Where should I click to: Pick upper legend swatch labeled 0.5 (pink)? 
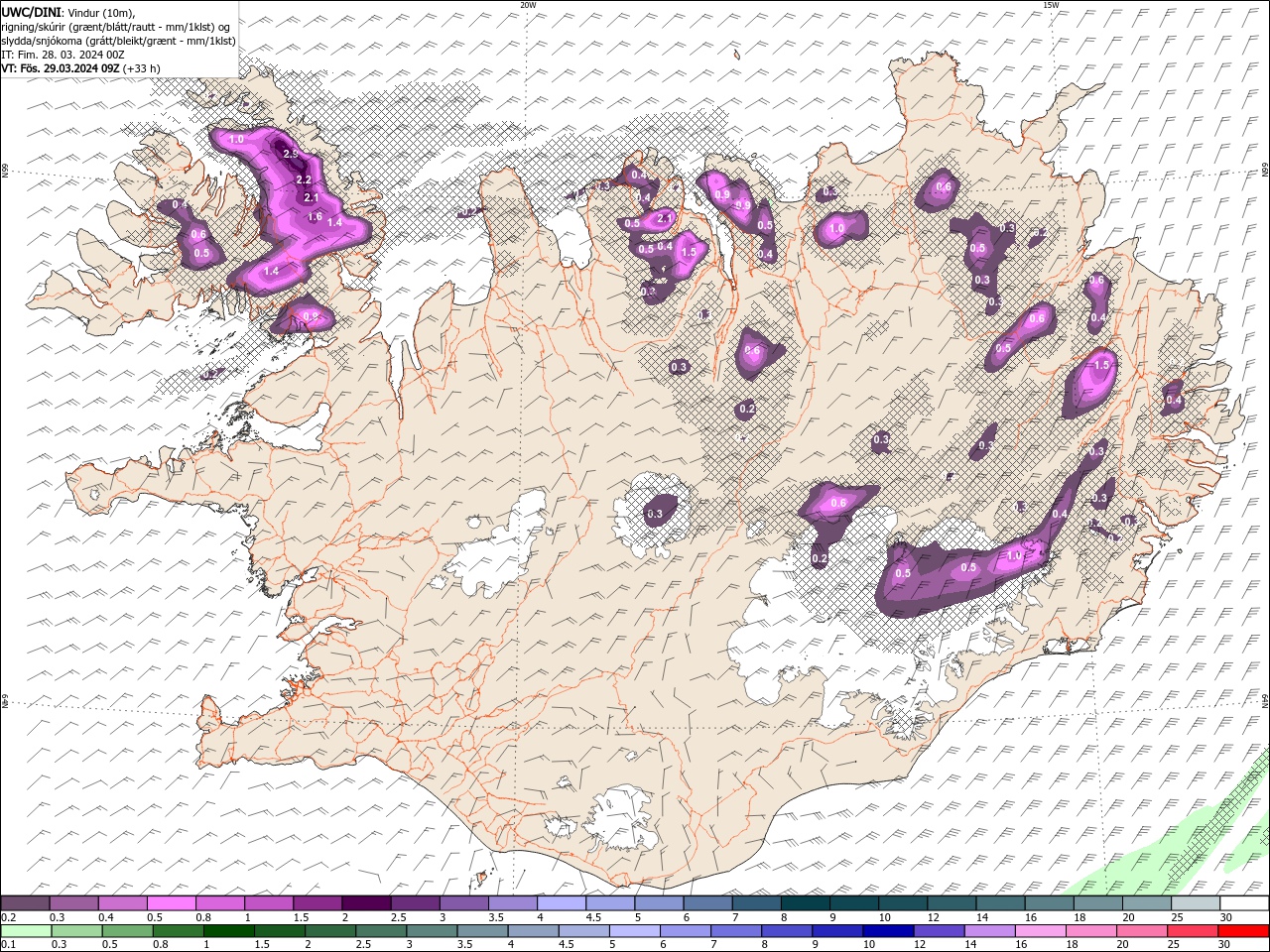click(x=172, y=902)
